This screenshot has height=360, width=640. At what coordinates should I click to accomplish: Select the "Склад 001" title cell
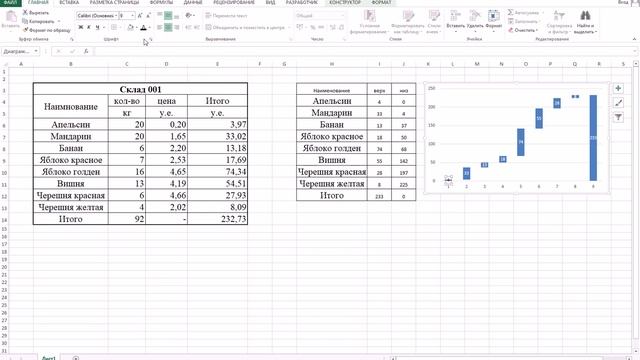pyautogui.click(x=140, y=89)
